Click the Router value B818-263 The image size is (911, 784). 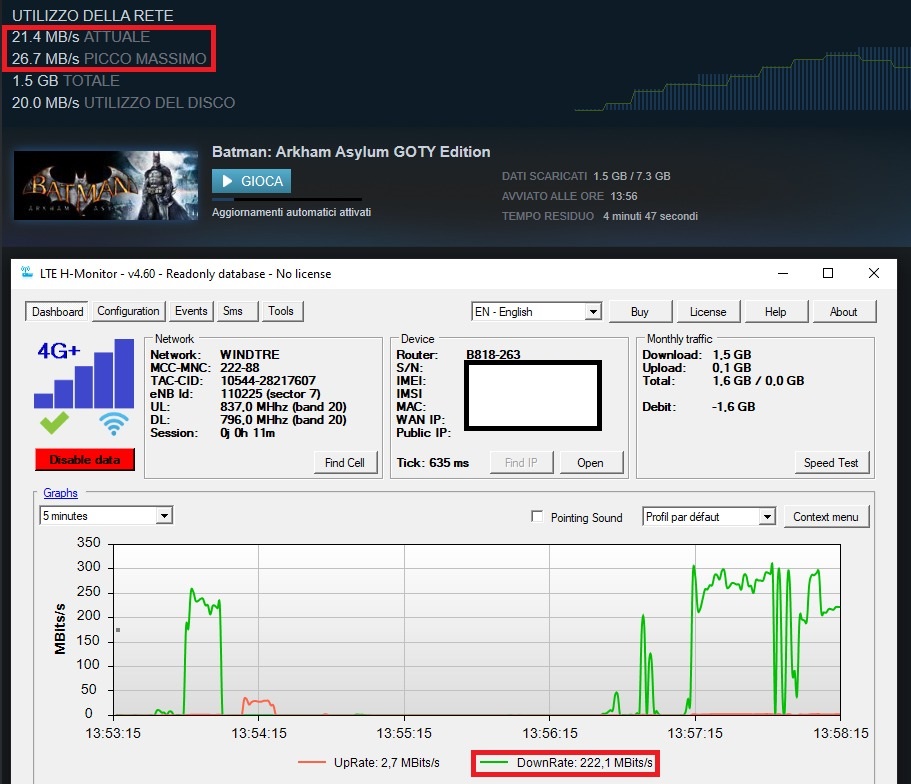click(493, 355)
